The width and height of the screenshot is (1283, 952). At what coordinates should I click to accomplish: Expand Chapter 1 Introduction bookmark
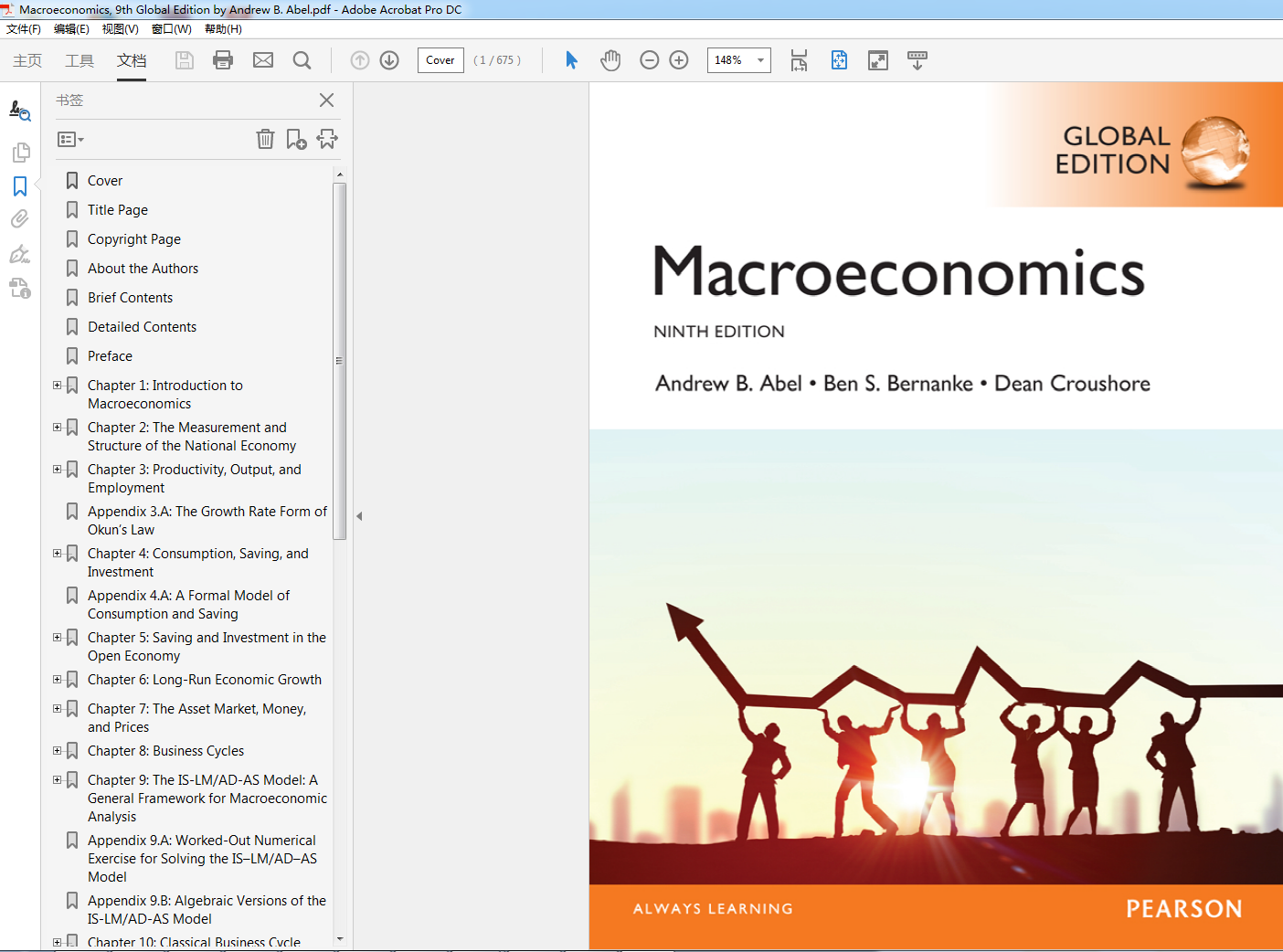tap(57, 386)
